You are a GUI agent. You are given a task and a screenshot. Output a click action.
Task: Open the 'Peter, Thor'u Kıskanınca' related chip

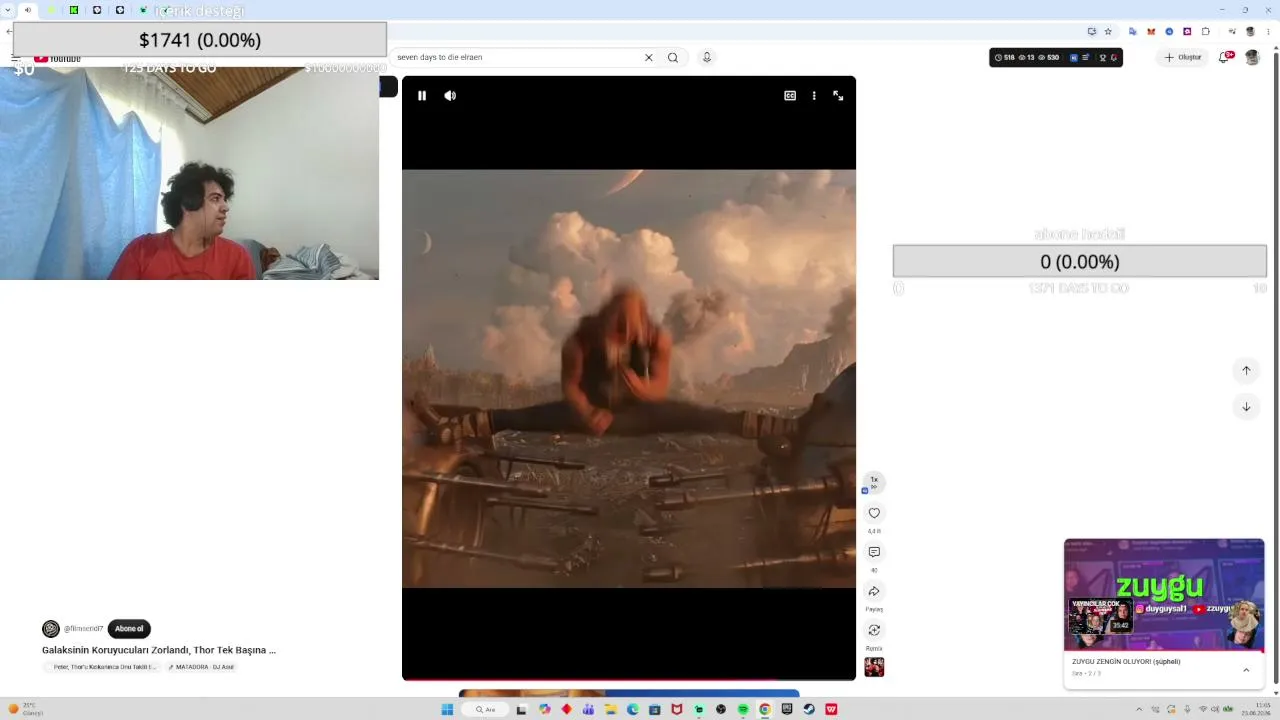(x=101, y=667)
